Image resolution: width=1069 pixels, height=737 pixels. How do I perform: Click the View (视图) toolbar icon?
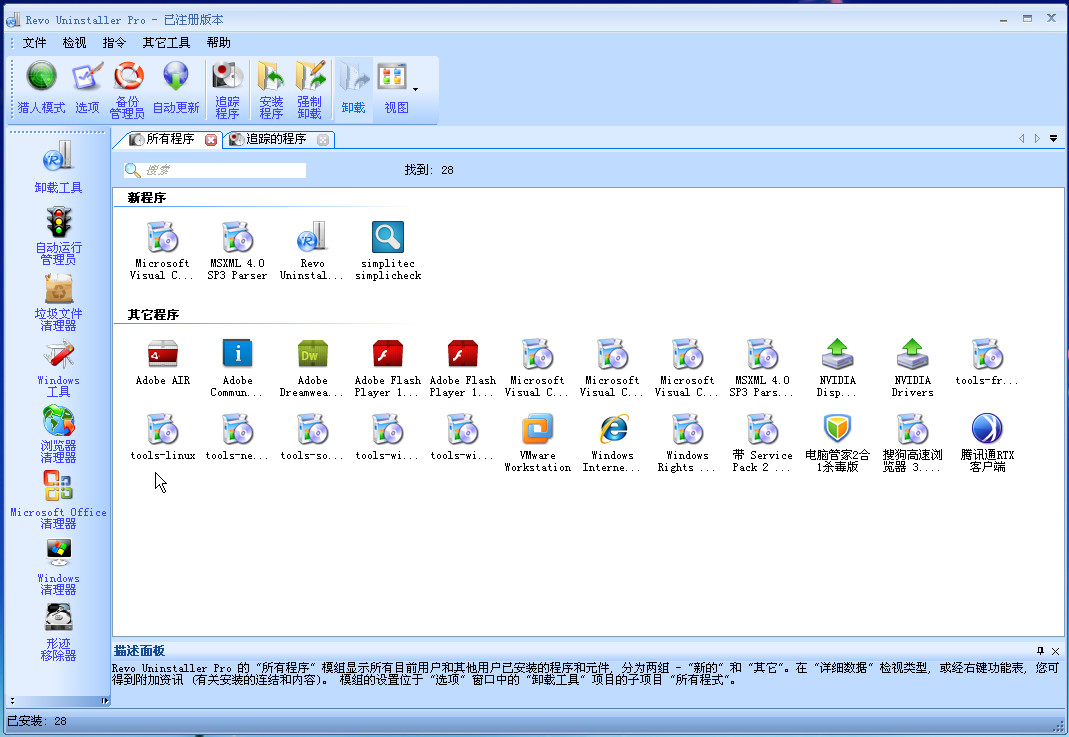(396, 87)
